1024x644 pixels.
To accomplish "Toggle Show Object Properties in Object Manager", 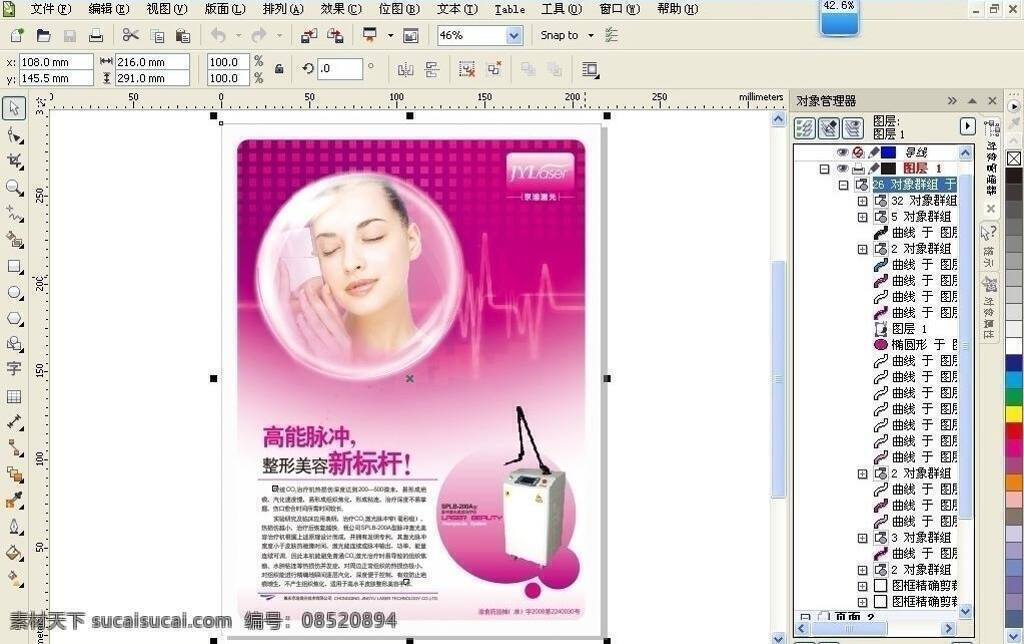I will [805, 128].
